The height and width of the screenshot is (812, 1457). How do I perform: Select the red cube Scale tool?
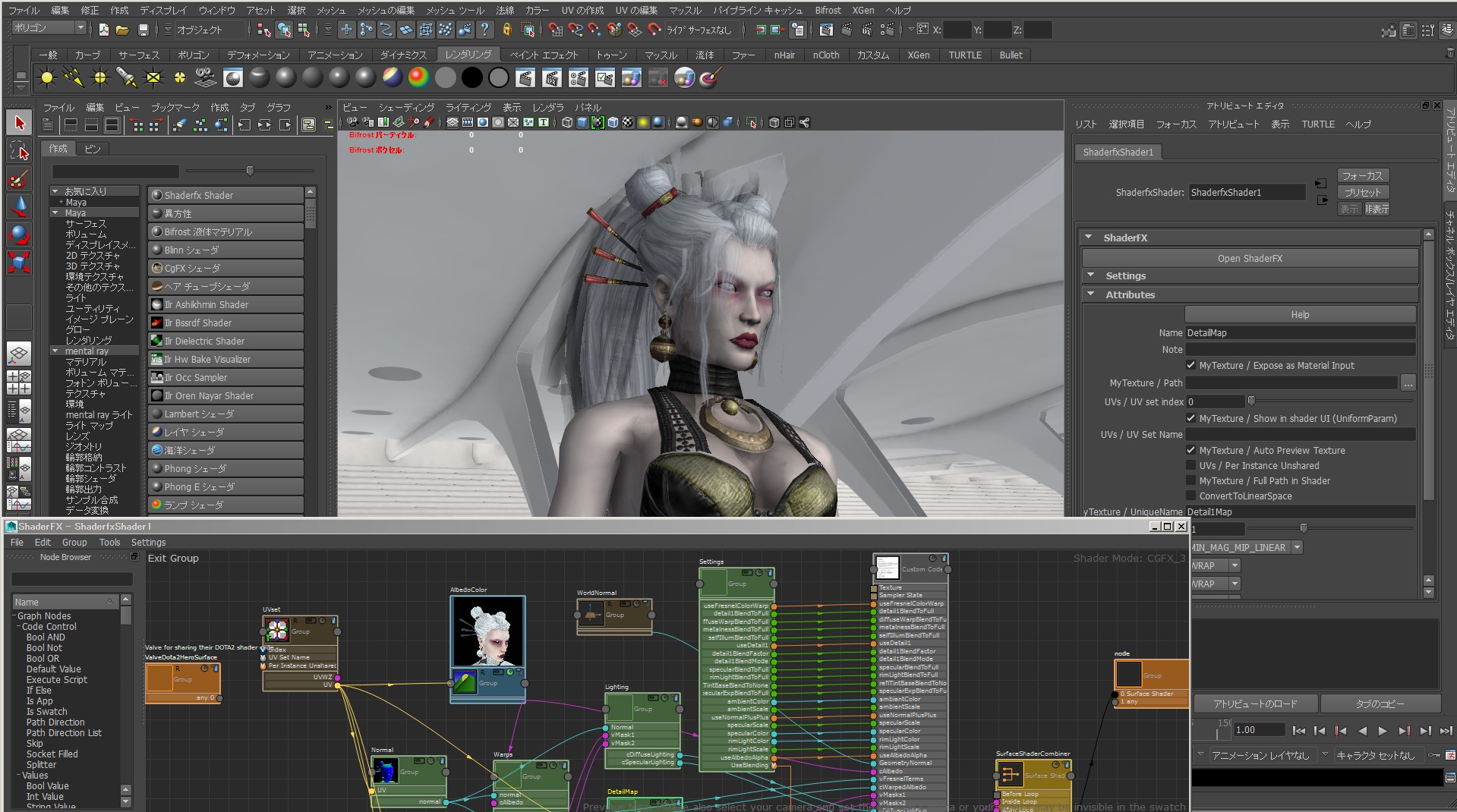[19, 263]
